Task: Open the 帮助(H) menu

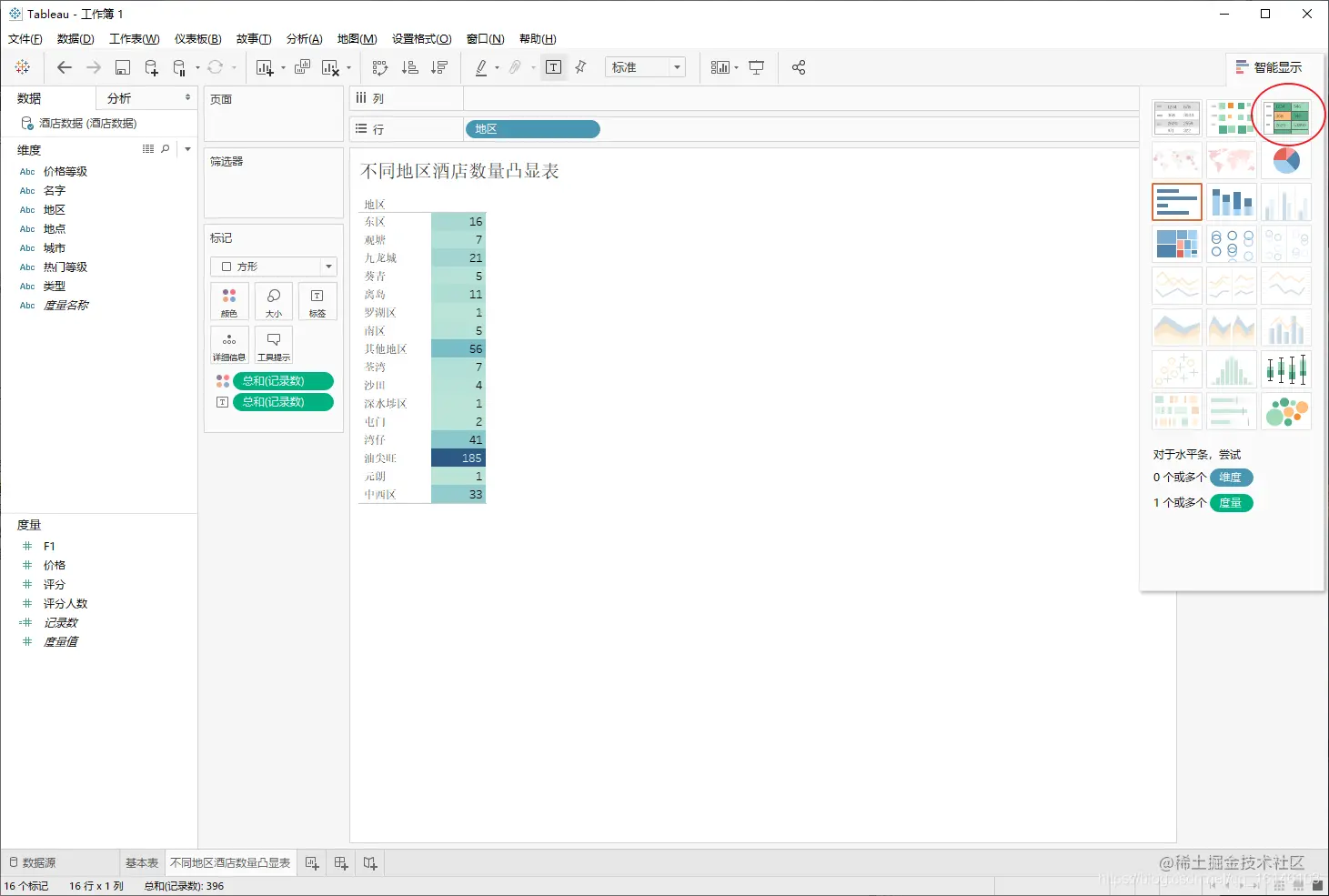Action: pos(538,39)
